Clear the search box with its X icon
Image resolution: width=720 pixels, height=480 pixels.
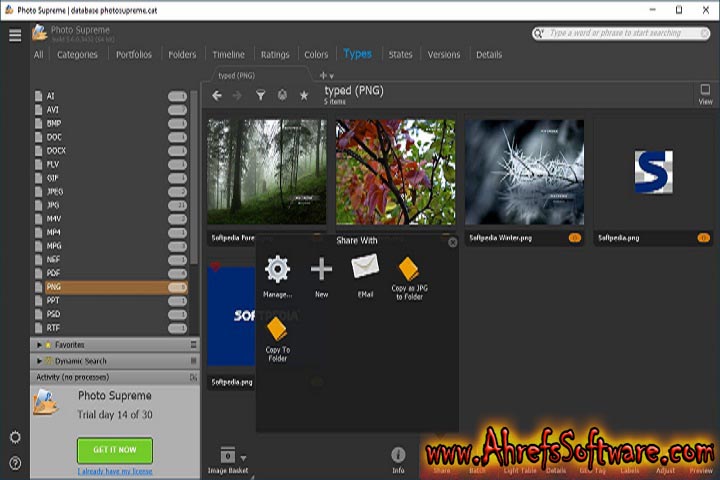pos(704,33)
